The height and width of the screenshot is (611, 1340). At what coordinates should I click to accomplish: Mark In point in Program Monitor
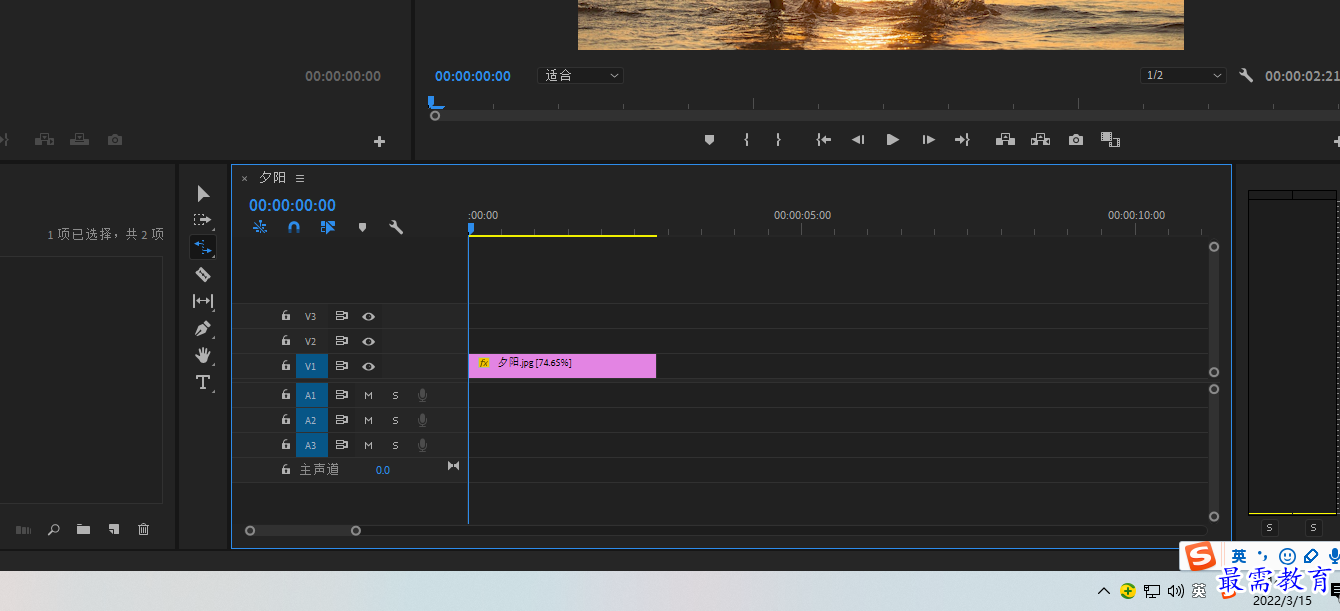point(746,140)
